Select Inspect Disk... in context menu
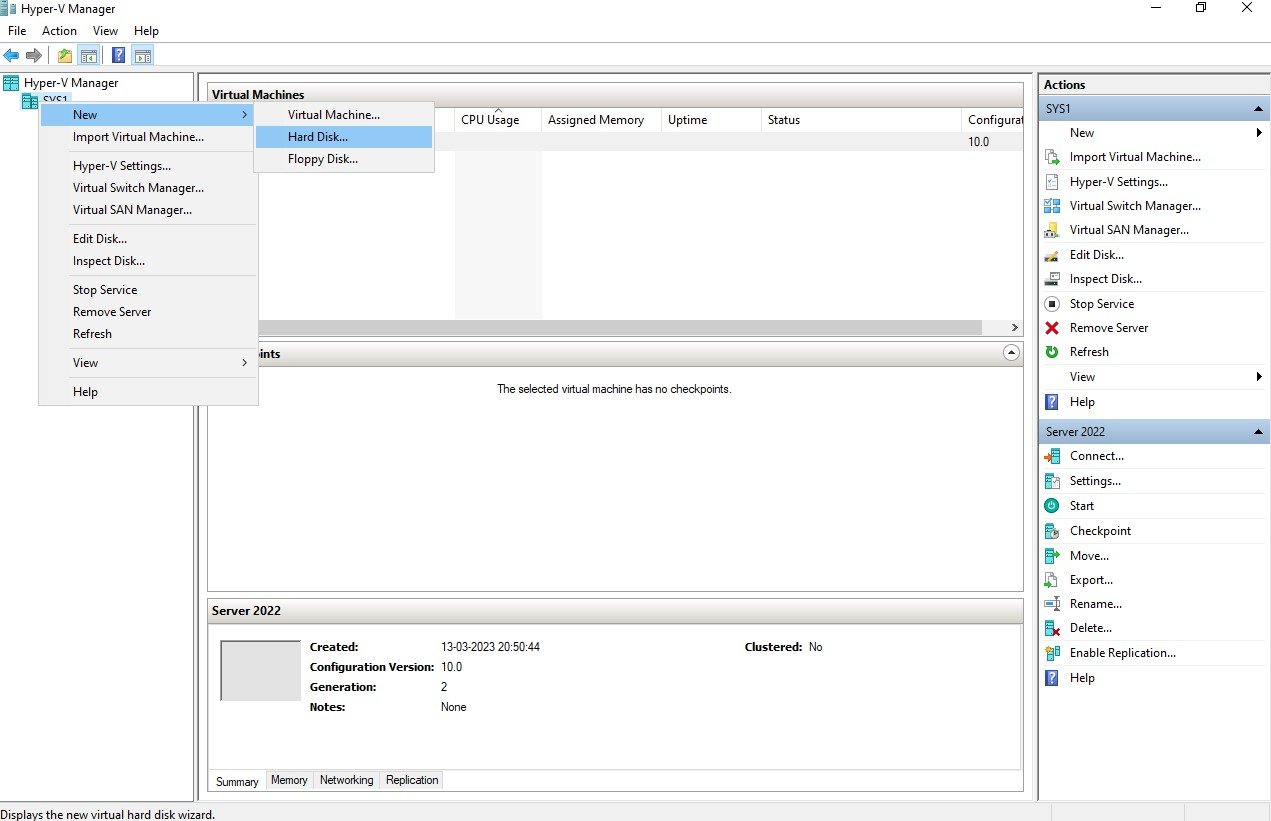 coord(148,261)
